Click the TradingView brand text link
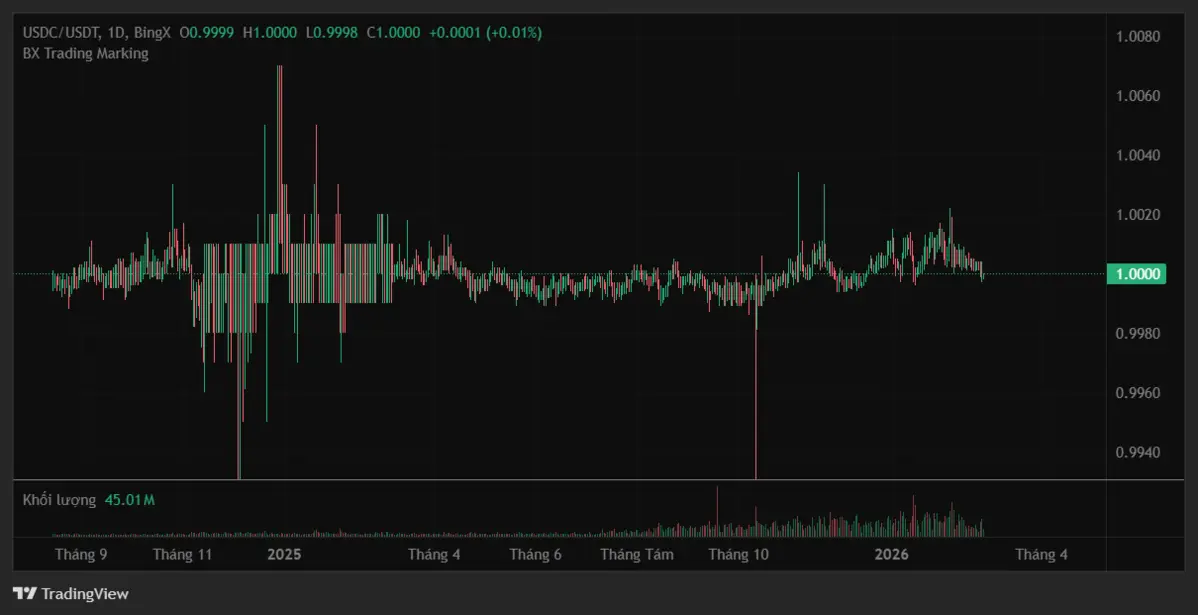This screenshot has height=615, width=1198. [x=84, y=594]
